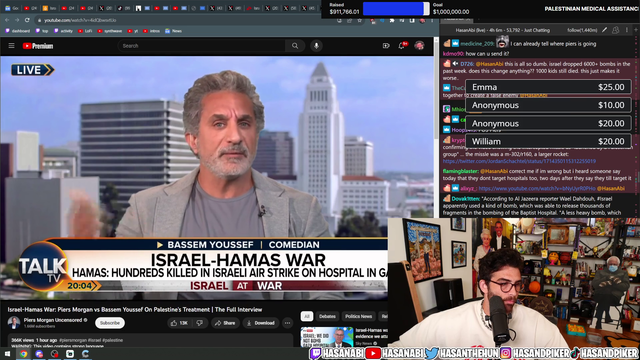Viewport: 640px width, 360px height.
Task: Click the HasanAbi live chat header title
Action: point(502,30)
